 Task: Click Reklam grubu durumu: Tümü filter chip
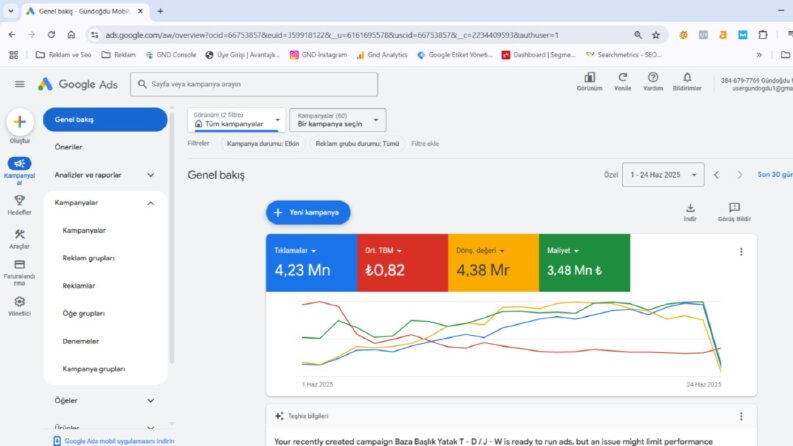357,144
